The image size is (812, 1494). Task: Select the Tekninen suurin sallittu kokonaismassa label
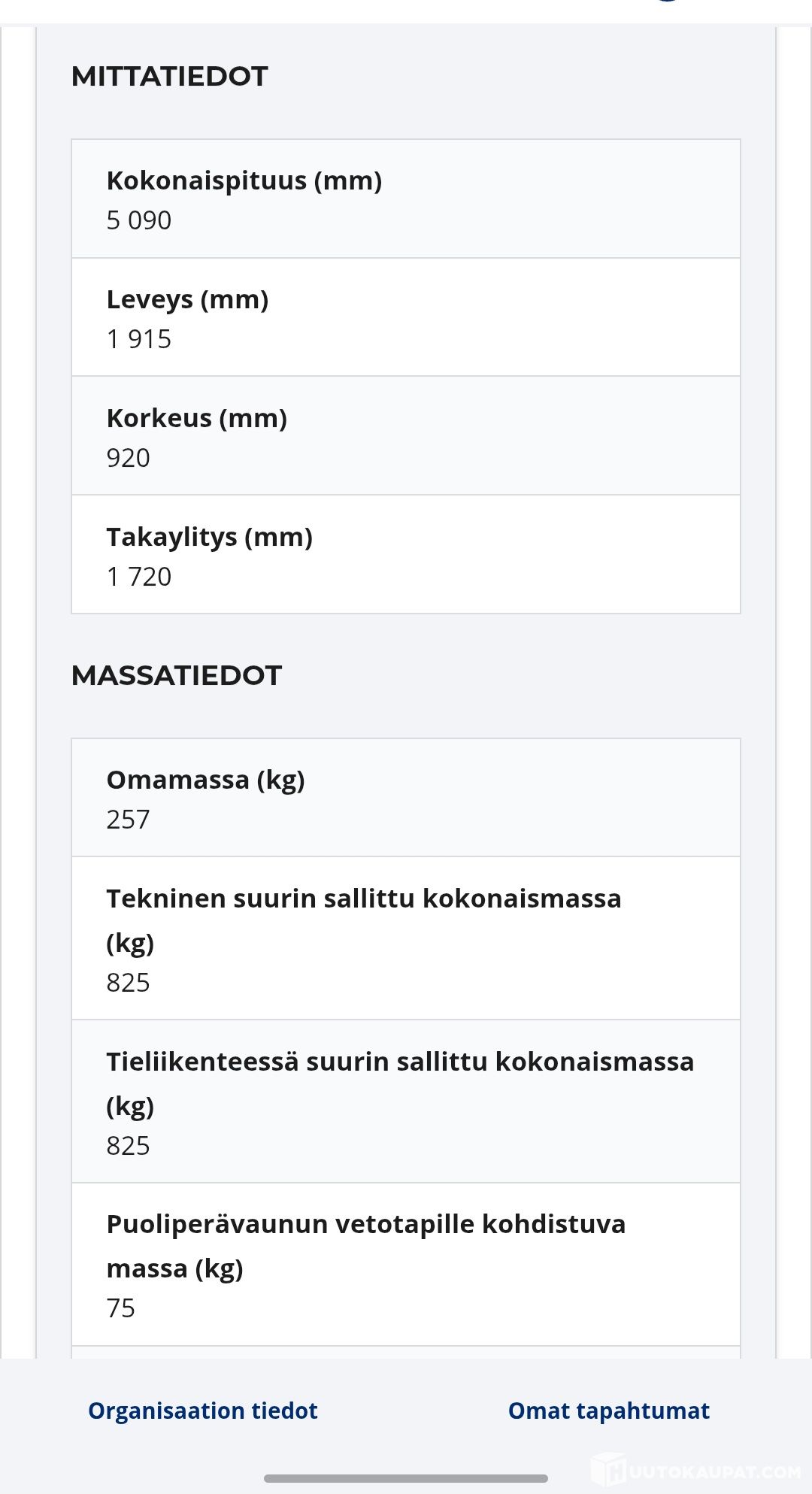point(363,899)
